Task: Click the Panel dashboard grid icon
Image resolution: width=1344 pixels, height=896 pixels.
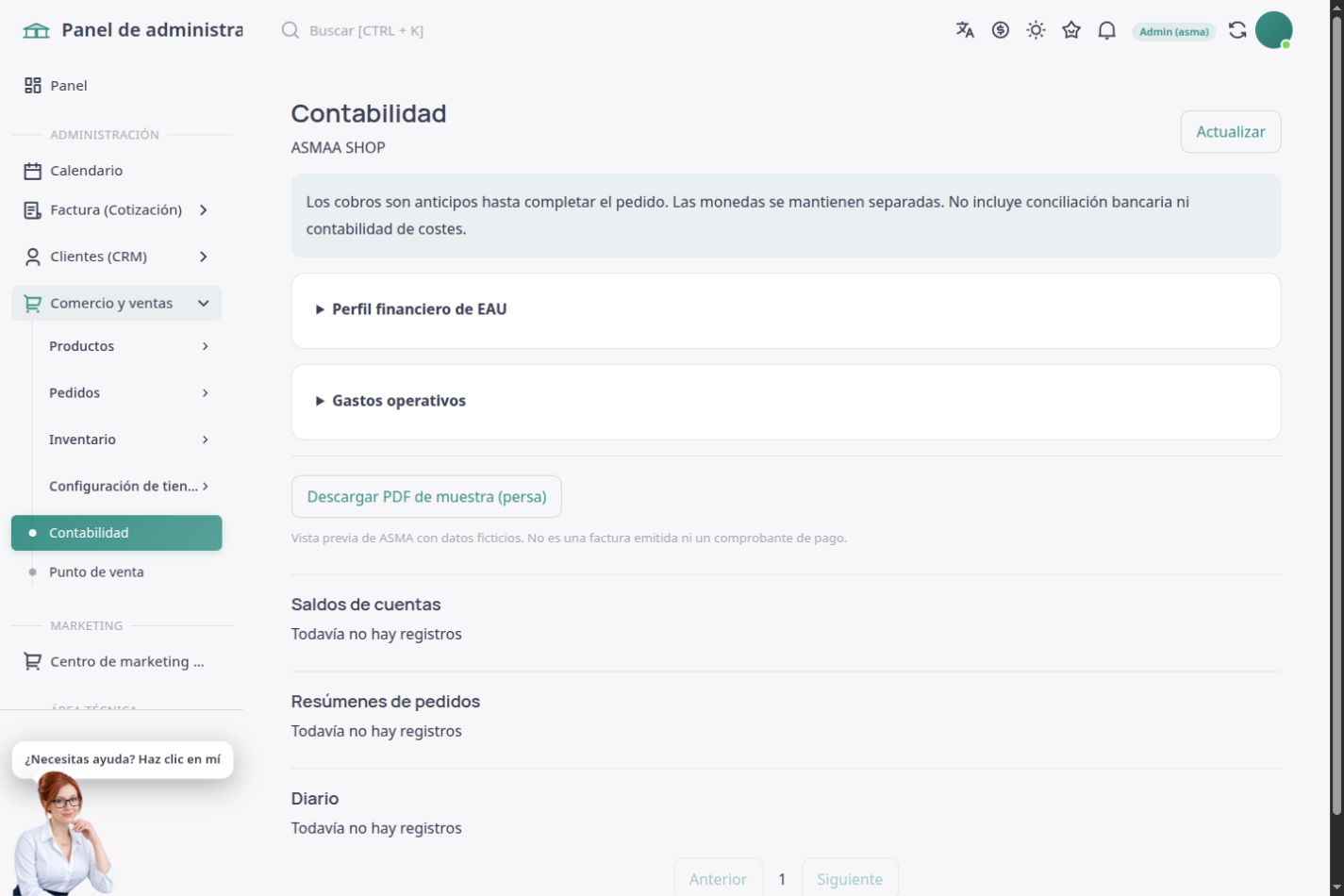Action: [33, 86]
